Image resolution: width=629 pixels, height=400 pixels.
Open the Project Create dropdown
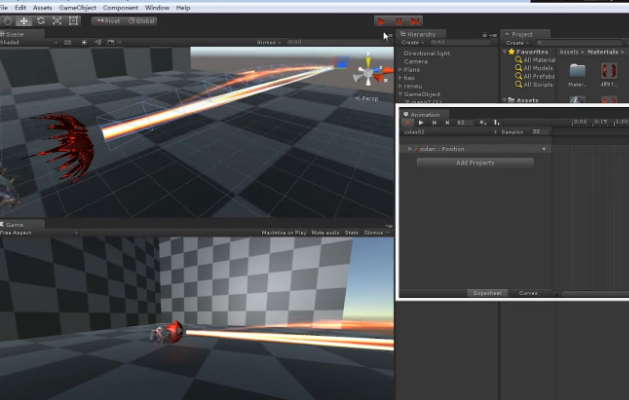pyautogui.click(x=517, y=43)
